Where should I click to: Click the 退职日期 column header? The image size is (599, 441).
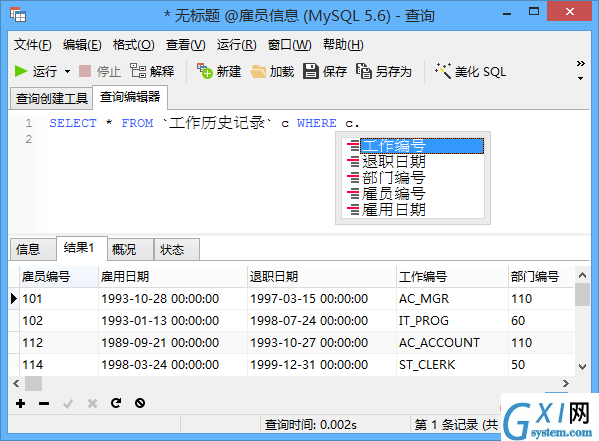[x=322, y=276]
